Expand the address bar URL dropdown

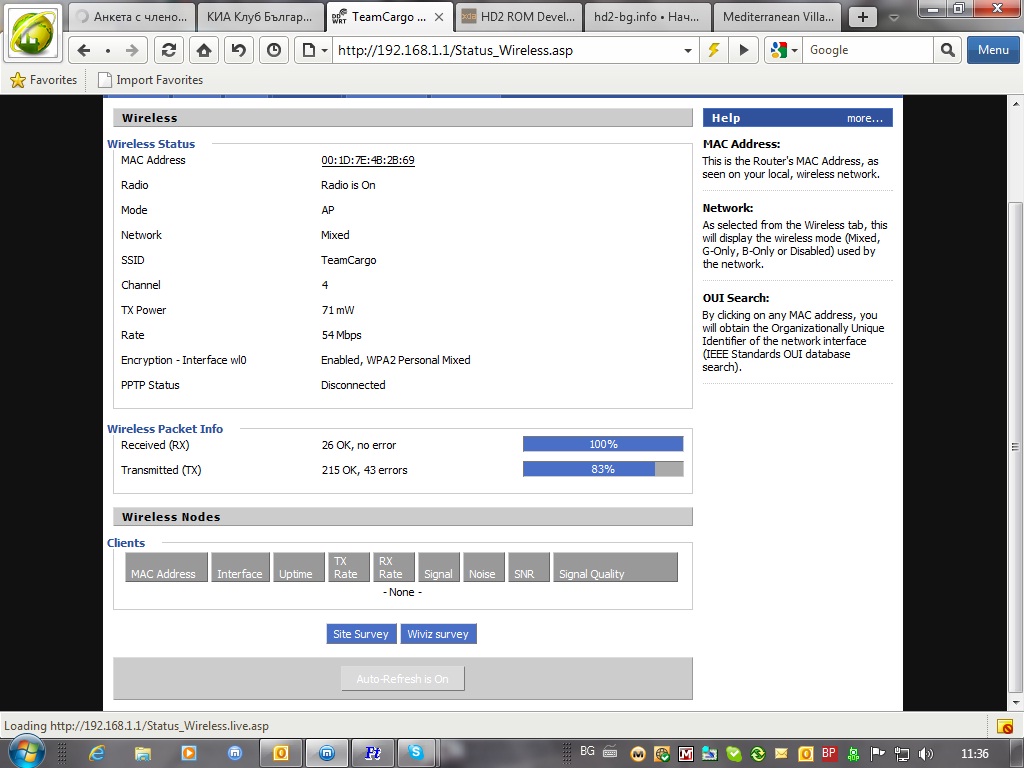click(688, 50)
